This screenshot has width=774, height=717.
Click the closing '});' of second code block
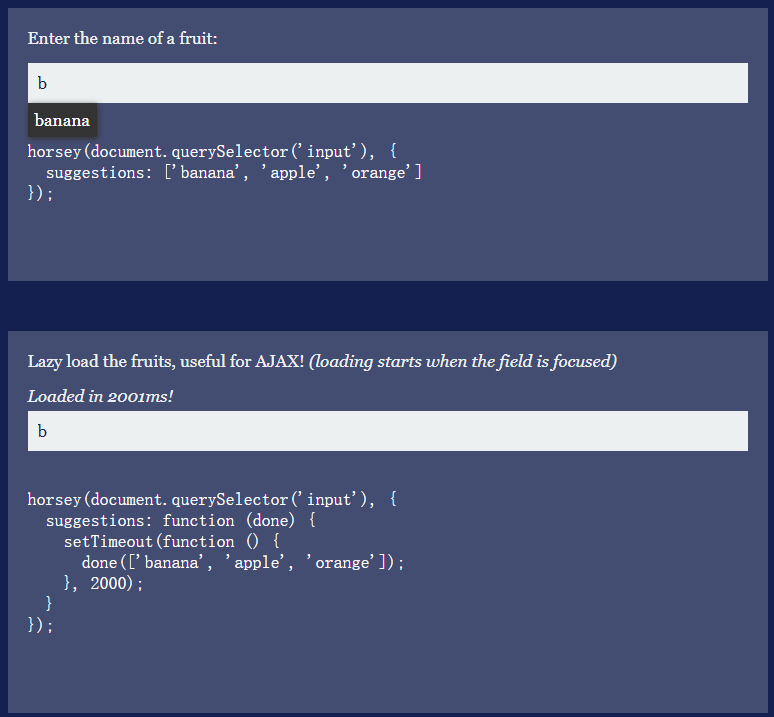click(40, 626)
